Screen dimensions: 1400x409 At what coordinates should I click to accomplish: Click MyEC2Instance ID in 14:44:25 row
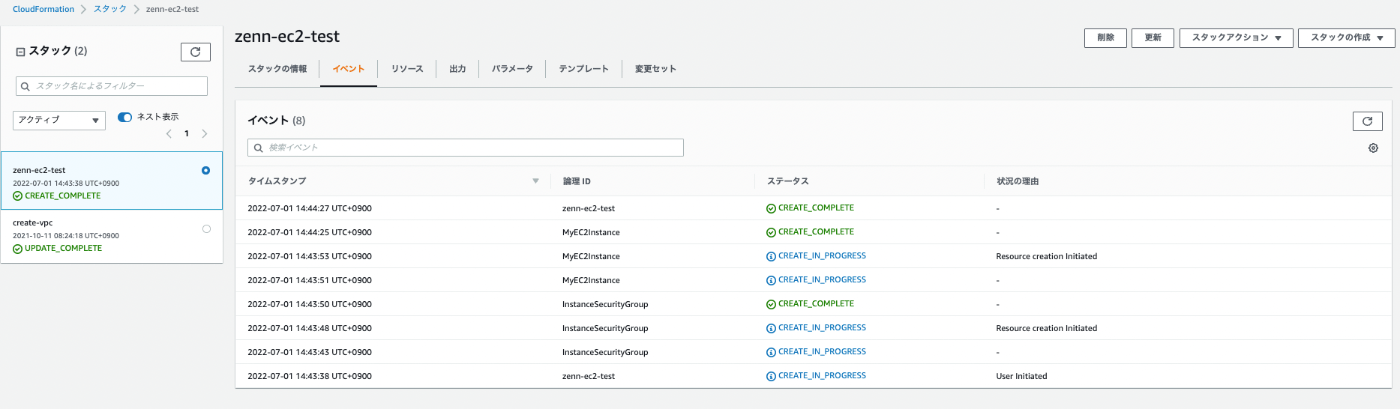coord(591,232)
